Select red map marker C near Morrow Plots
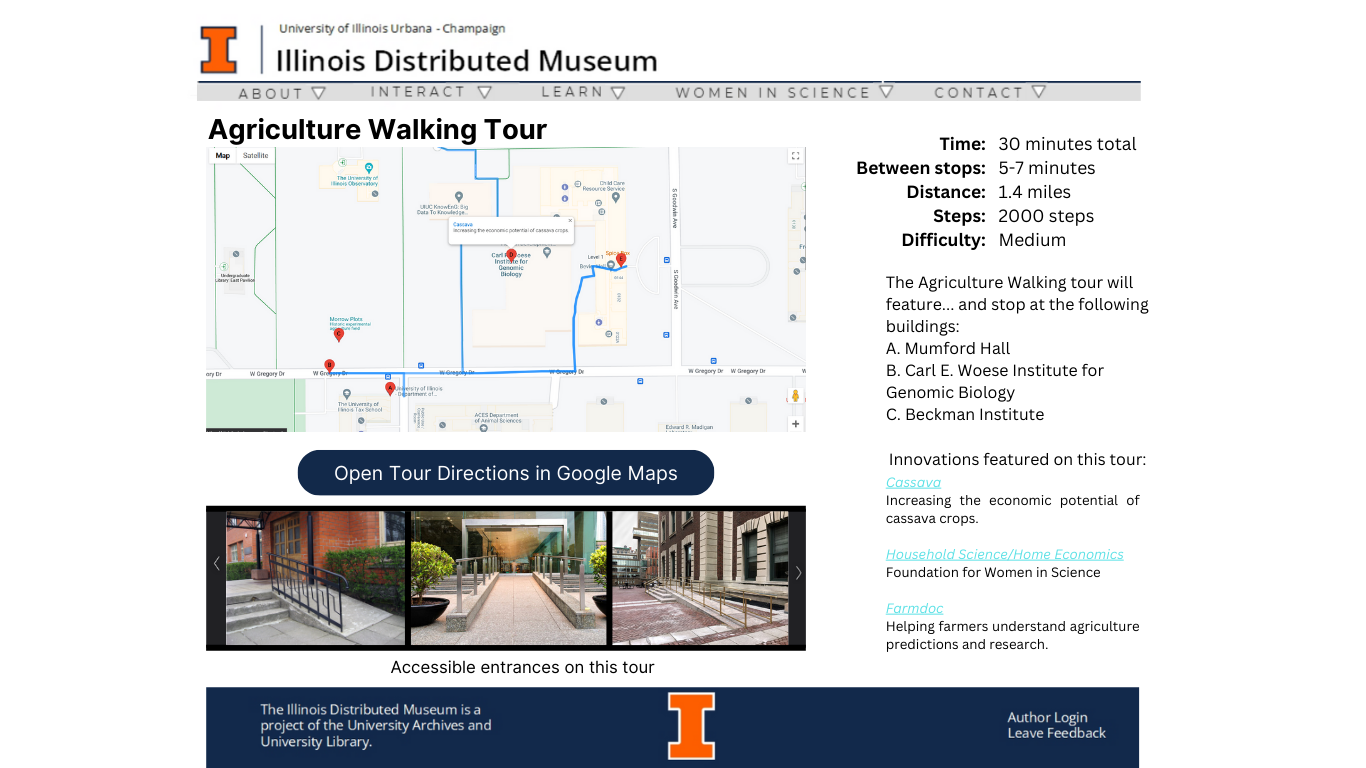This screenshot has height=768, width=1366. 339,335
